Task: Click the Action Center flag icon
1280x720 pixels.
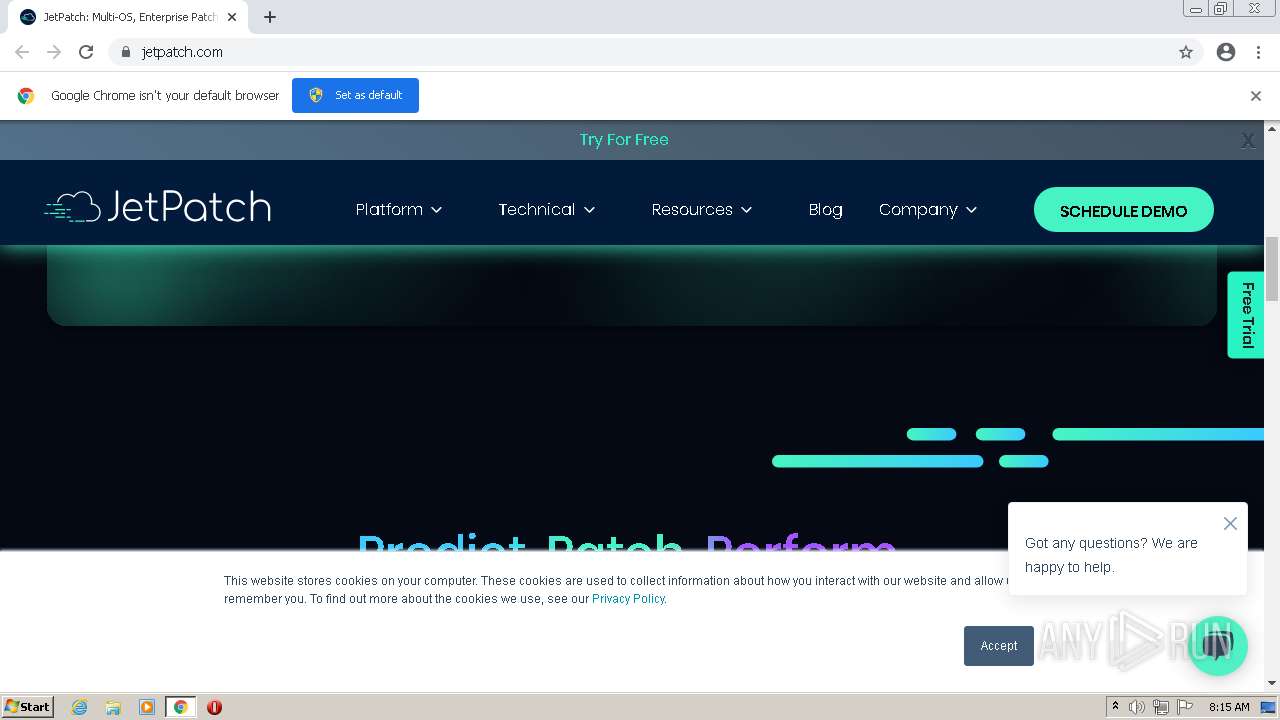Action: tap(1185, 707)
